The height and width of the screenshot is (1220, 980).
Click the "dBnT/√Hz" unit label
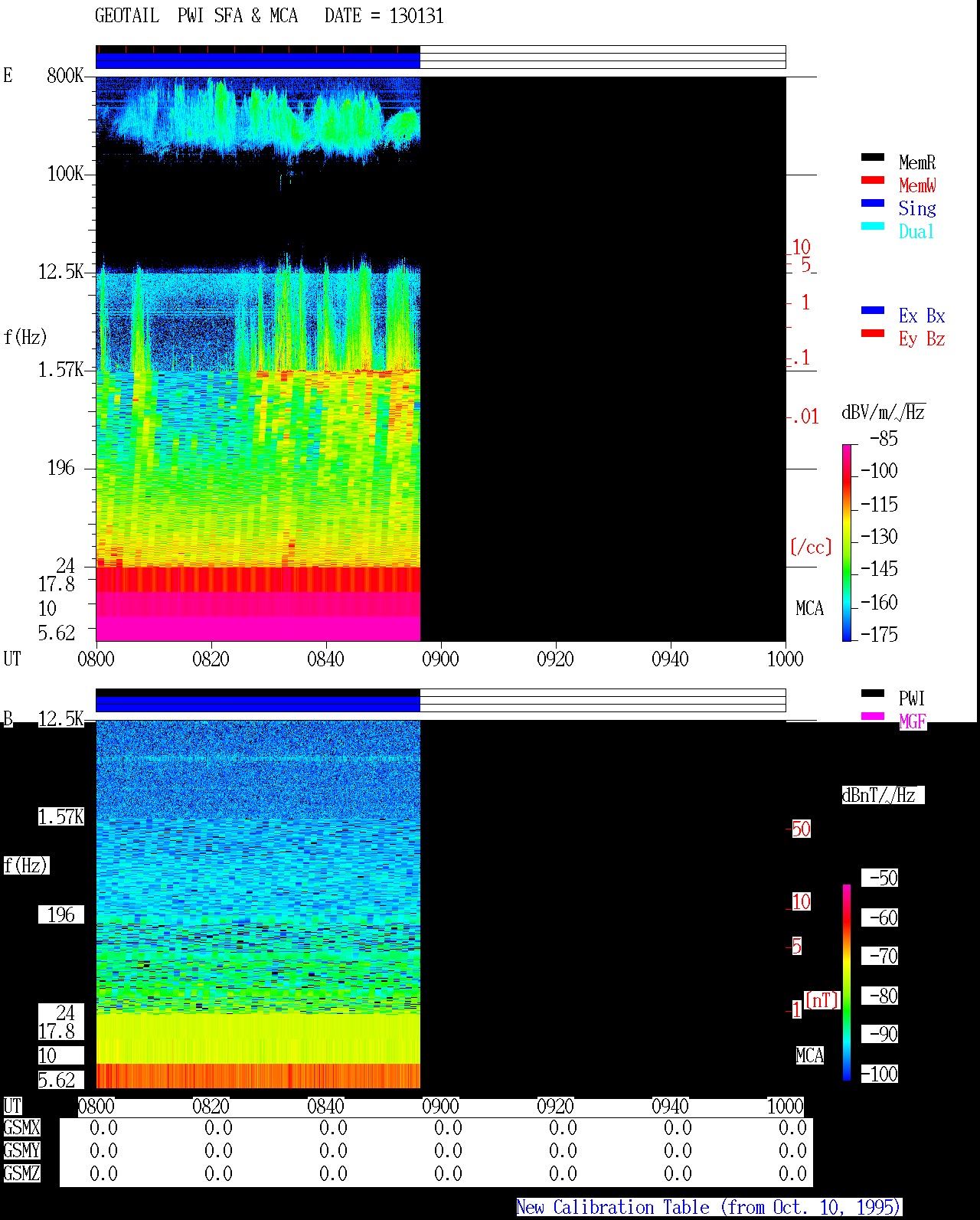[883, 795]
